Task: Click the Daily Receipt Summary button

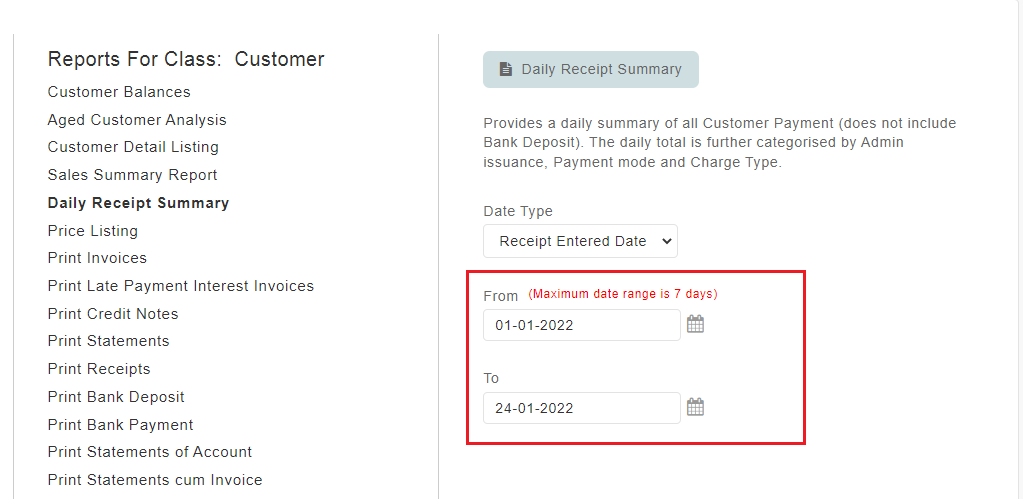Action: tap(591, 70)
